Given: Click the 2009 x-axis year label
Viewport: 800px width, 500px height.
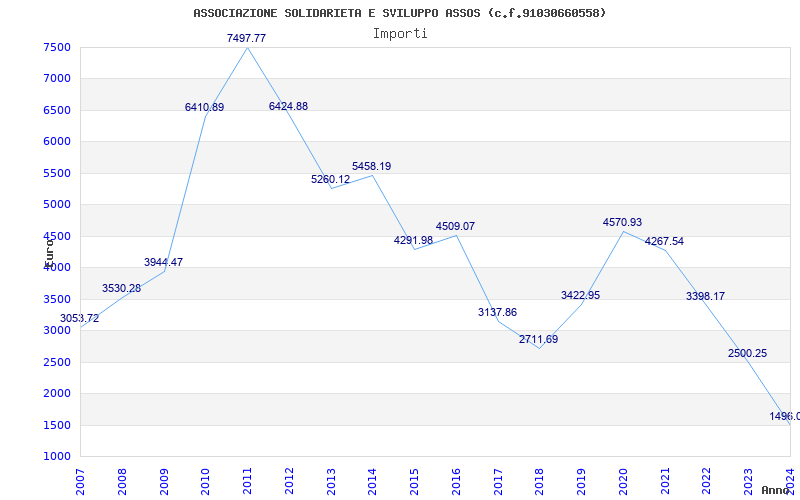Looking at the screenshot, I should 164,481.
